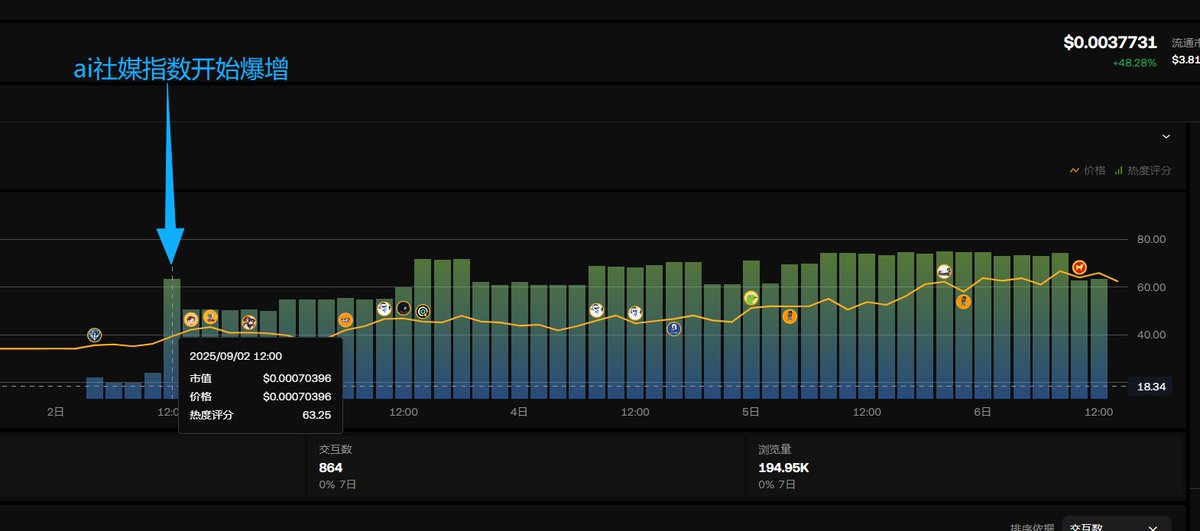The width and height of the screenshot is (1200, 531).
Task: Click the 5日 date label
Action: pos(751,411)
